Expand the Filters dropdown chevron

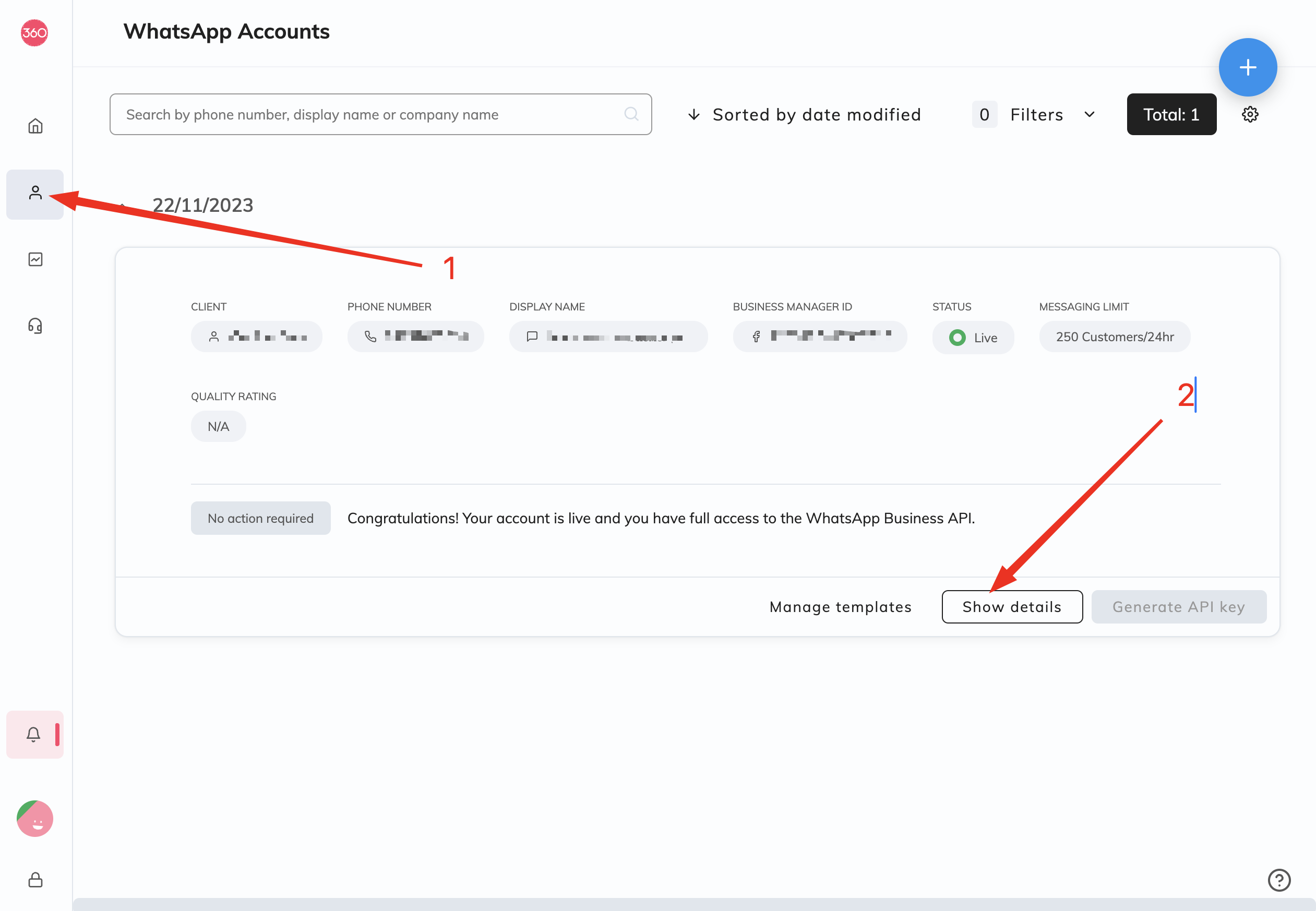1090,115
